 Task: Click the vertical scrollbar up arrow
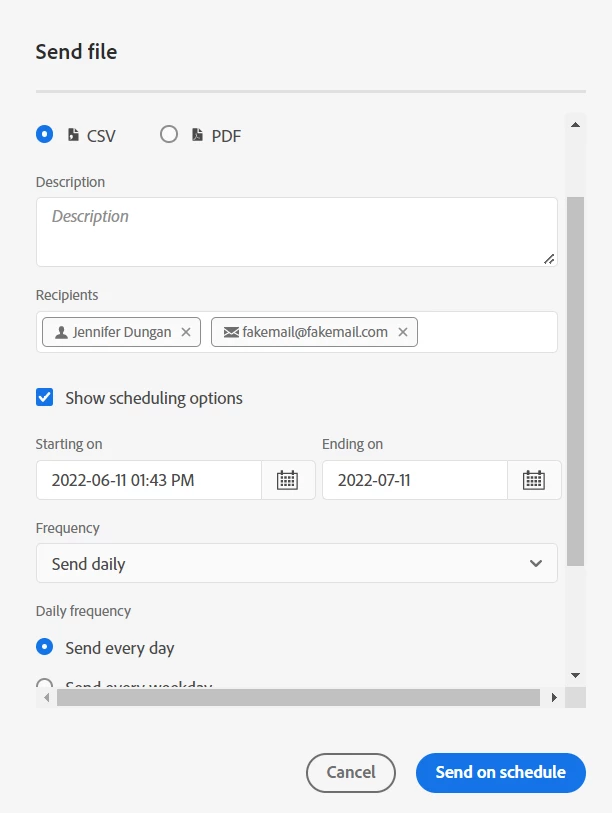(x=575, y=124)
